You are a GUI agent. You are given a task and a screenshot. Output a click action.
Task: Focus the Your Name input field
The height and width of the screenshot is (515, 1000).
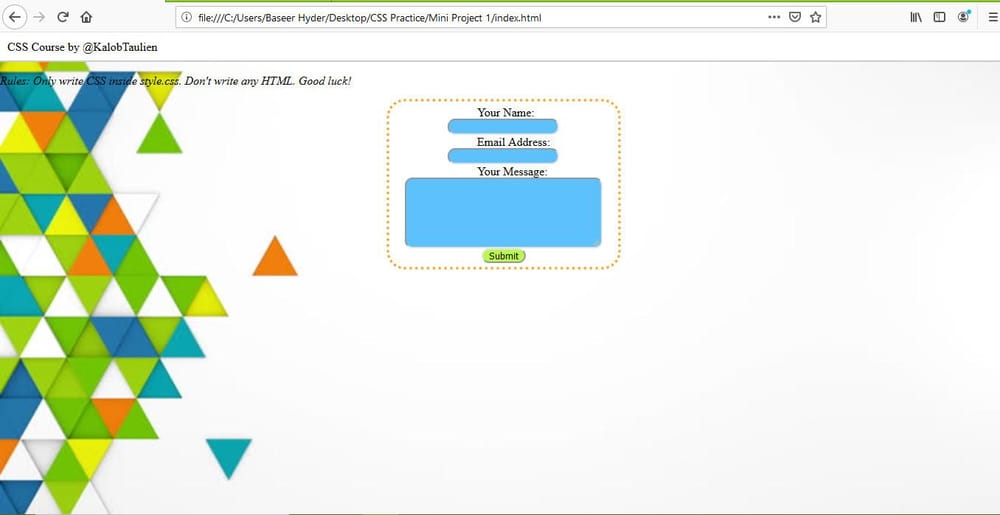click(x=503, y=126)
